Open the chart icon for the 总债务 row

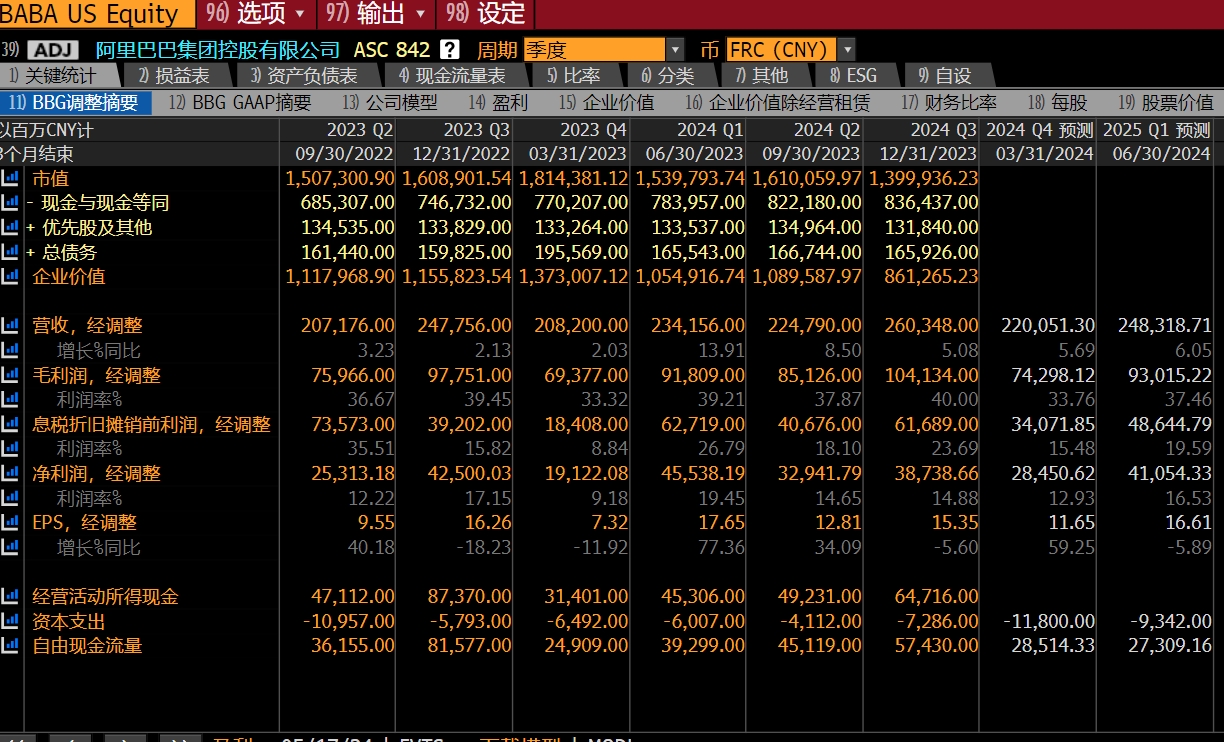(11, 252)
